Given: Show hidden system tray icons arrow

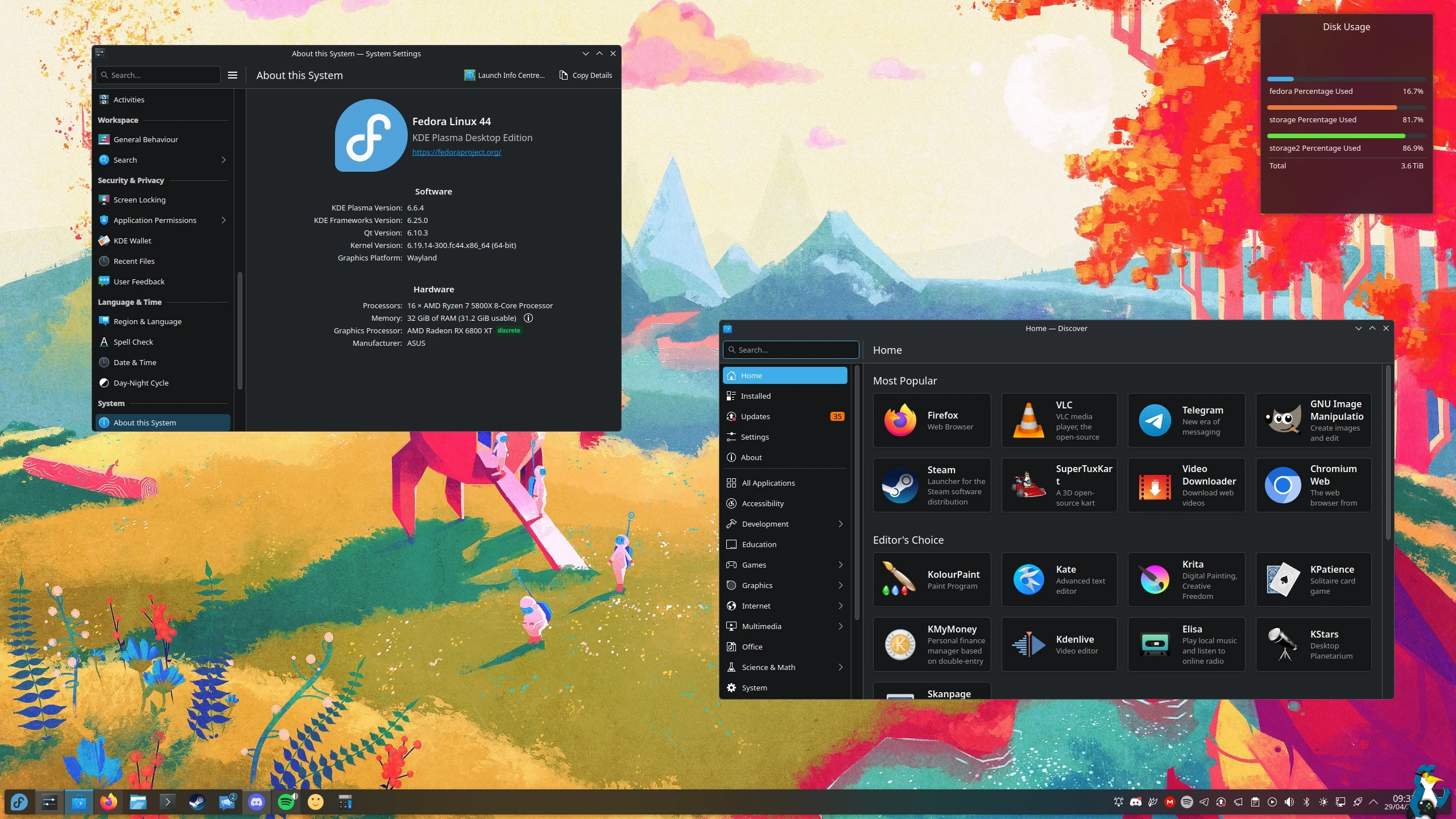Looking at the screenshot, I should coord(1374,802).
